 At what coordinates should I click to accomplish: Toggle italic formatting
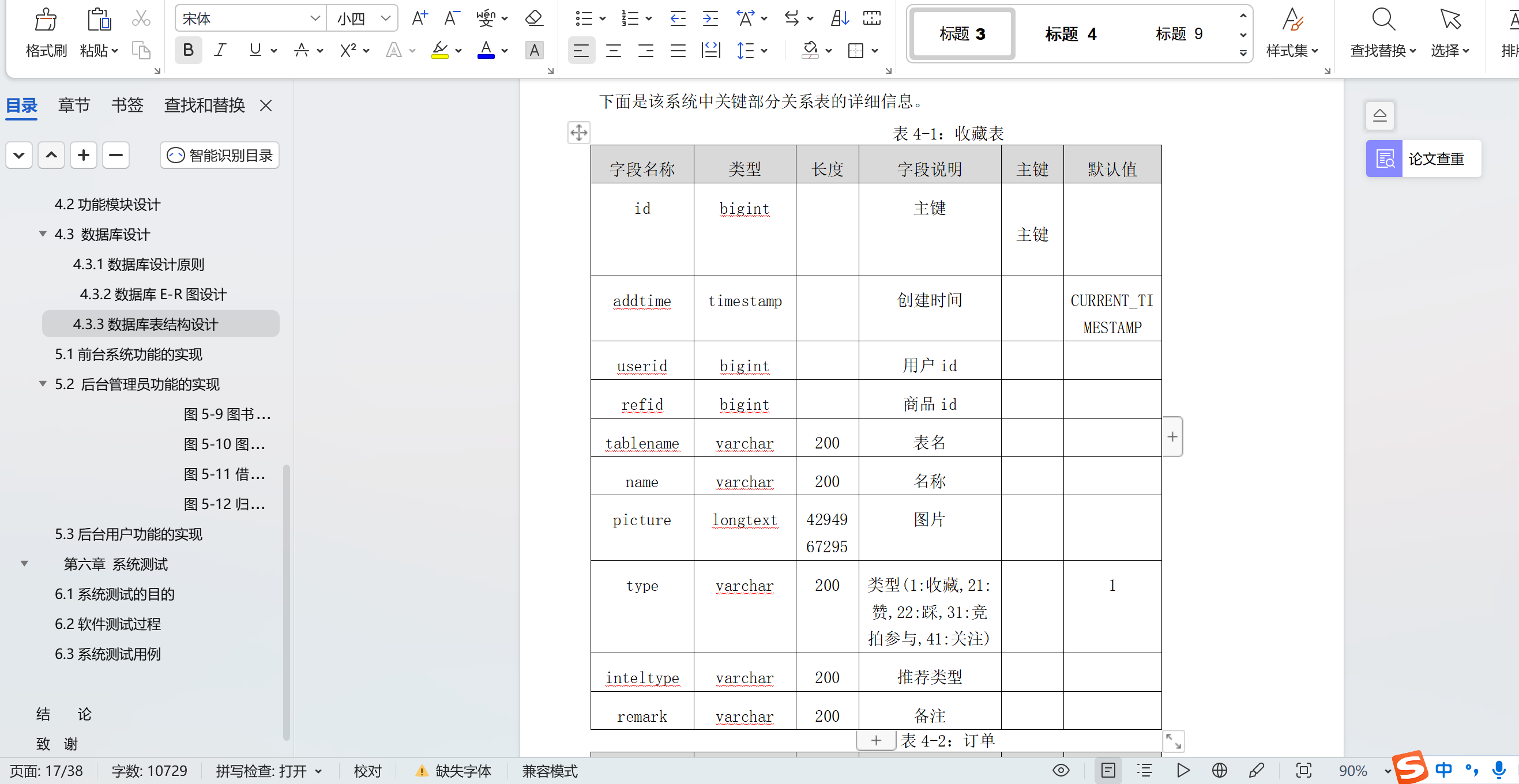point(220,50)
